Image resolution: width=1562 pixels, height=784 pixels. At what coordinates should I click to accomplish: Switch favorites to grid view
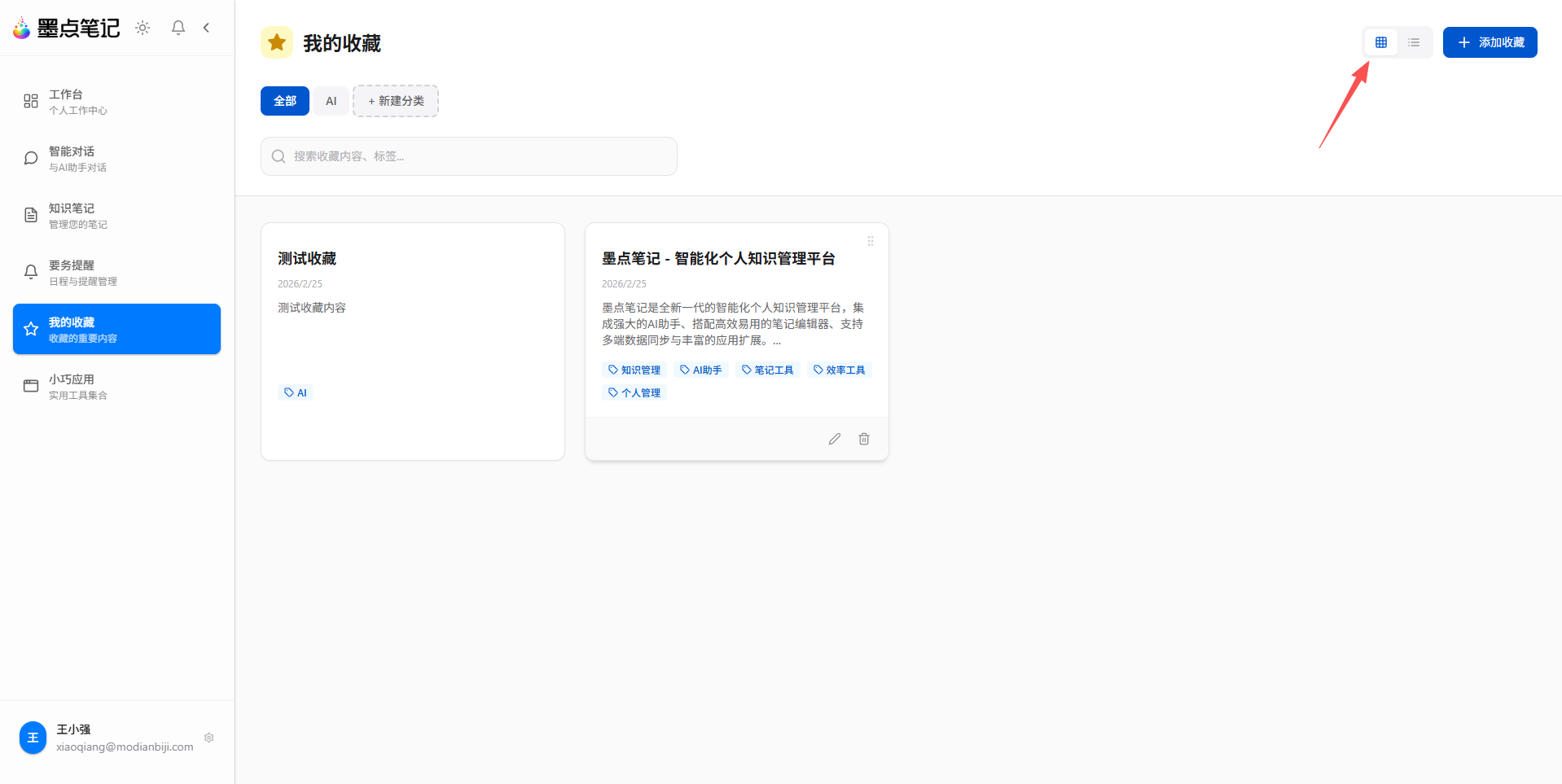click(1380, 42)
